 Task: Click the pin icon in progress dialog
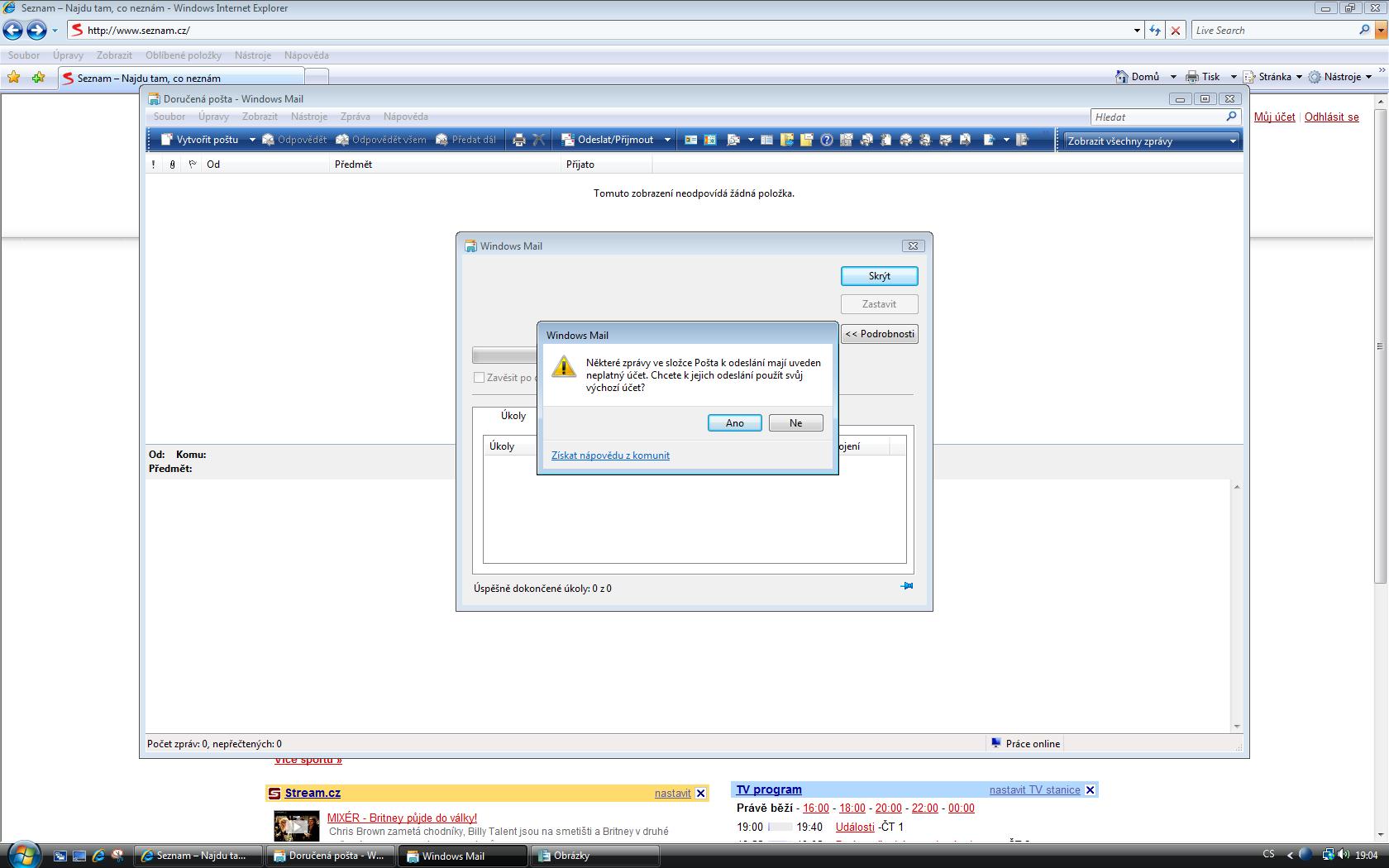tap(906, 586)
